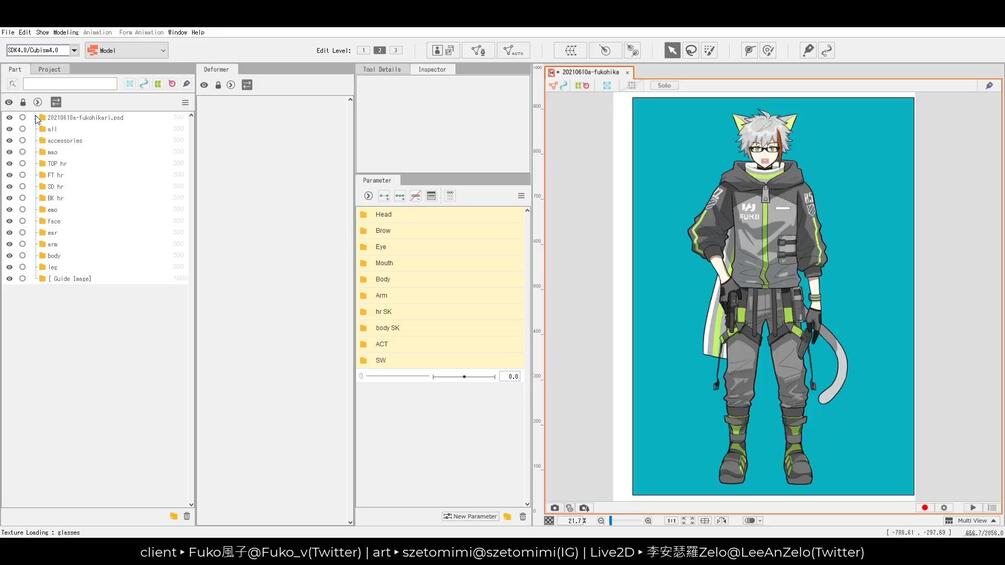Select the deform path edit tool

tap(749, 50)
